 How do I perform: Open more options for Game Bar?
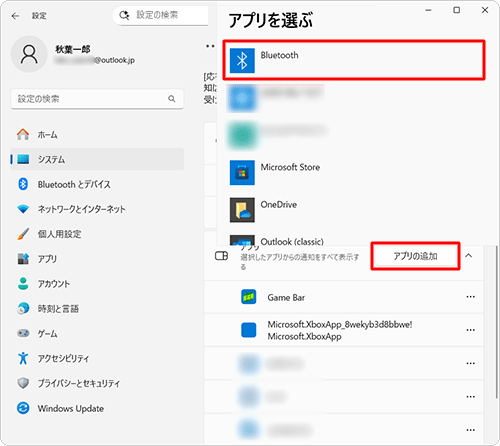point(471,297)
